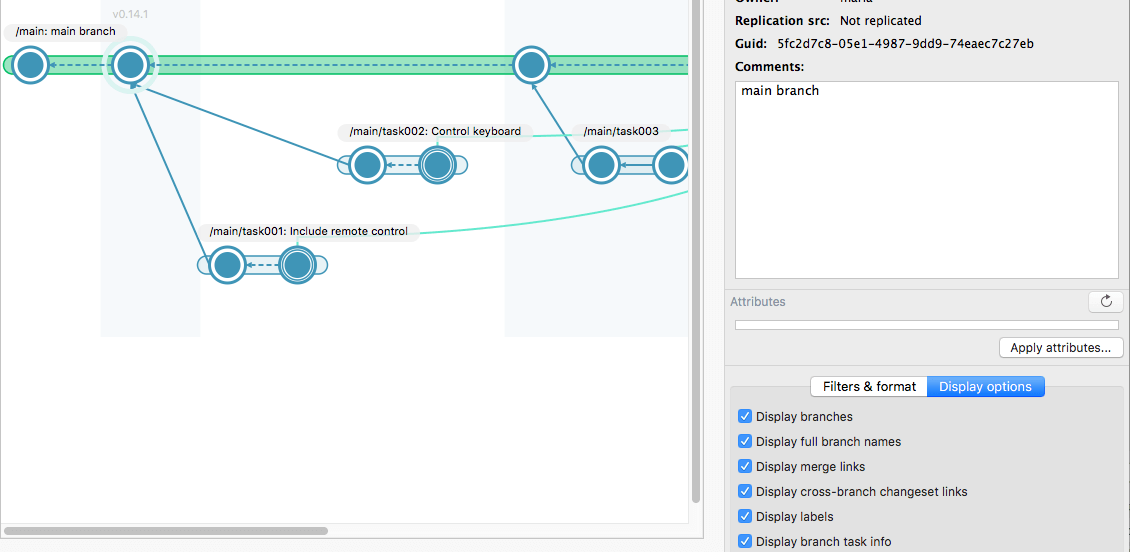This screenshot has width=1130, height=552.
Task: Toggle Display cross-branch changeset links
Action: [745, 491]
